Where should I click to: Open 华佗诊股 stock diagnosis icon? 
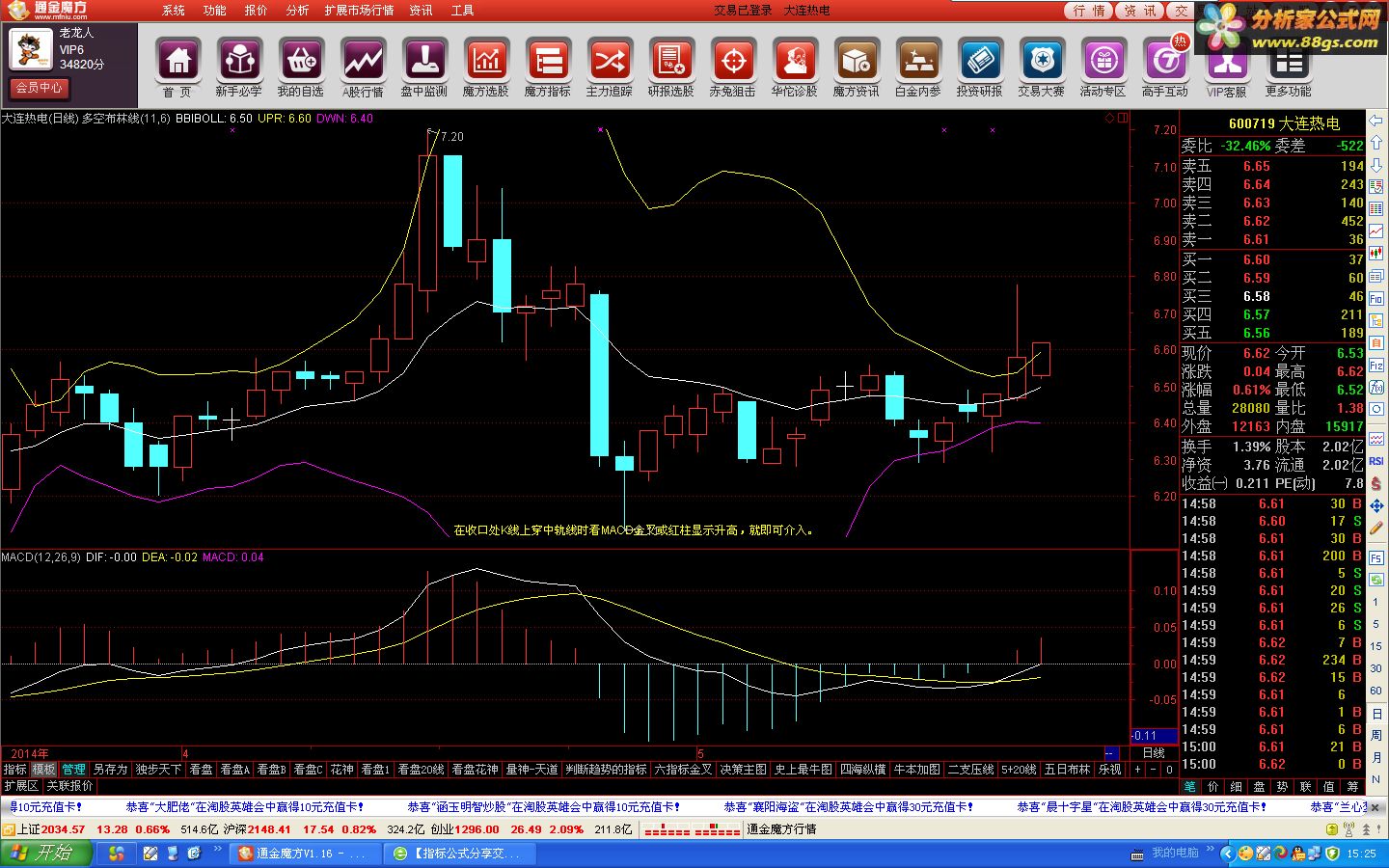(795, 62)
